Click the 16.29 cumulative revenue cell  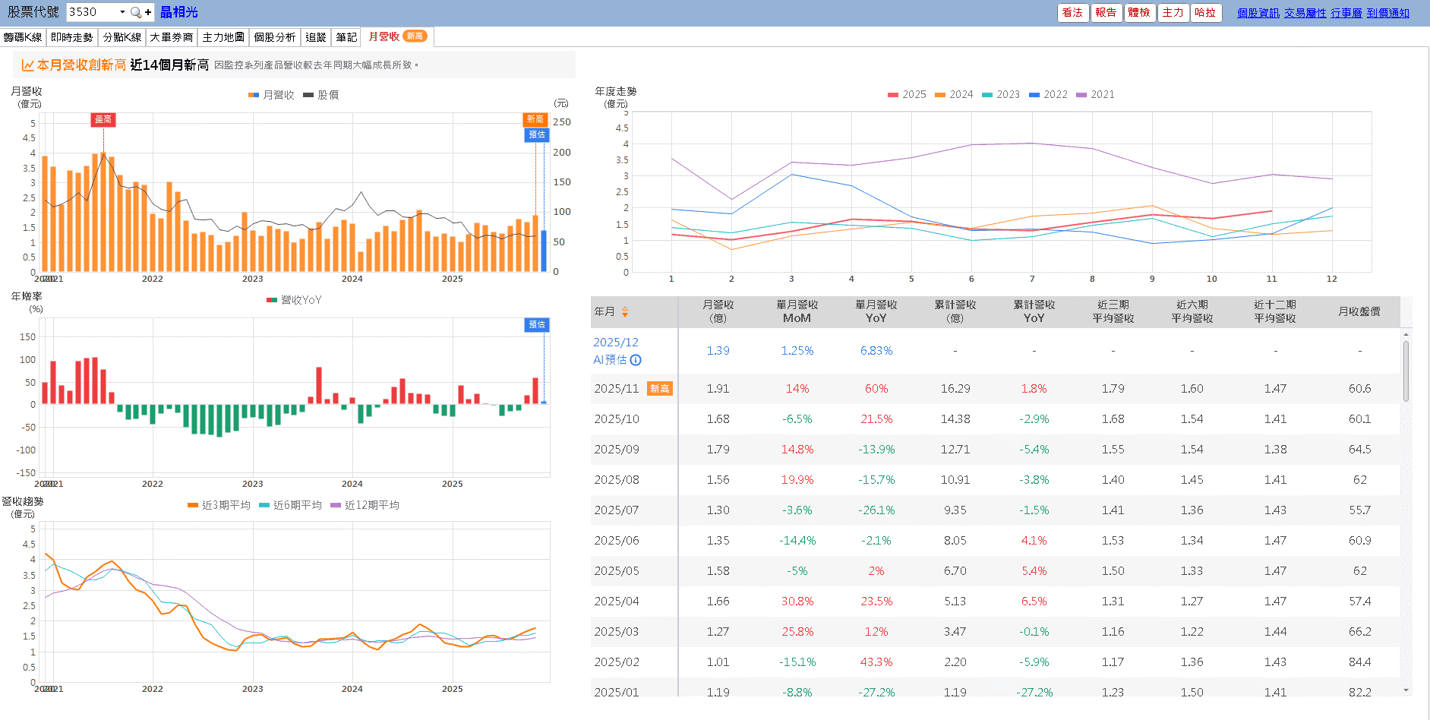[x=955, y=389]
